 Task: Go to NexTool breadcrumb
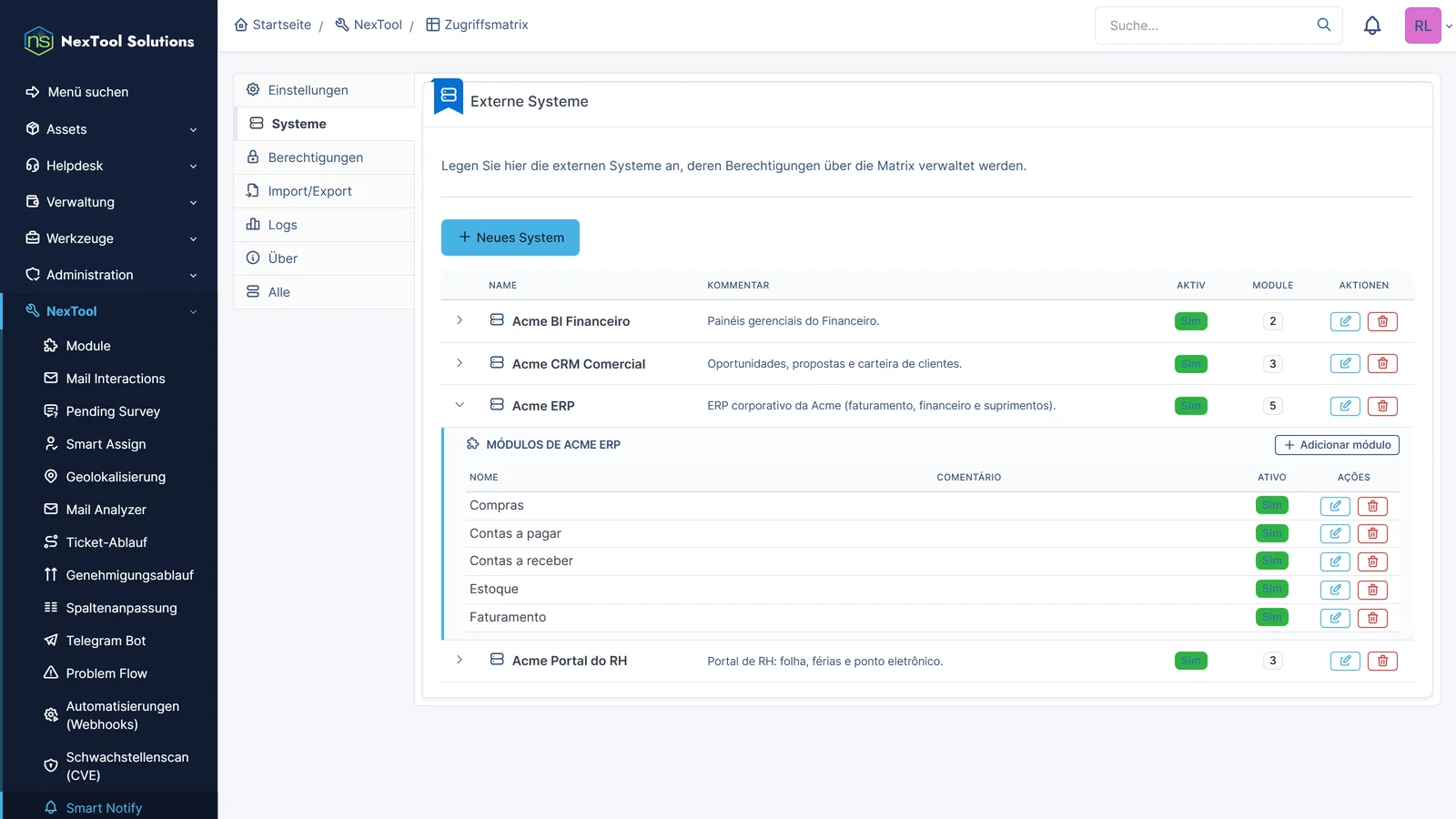[x=369, y=25]
